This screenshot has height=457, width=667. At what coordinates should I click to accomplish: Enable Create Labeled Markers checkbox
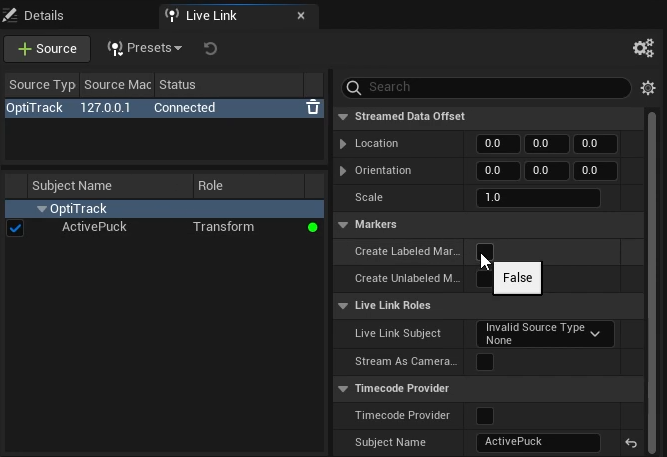(485, 251)
